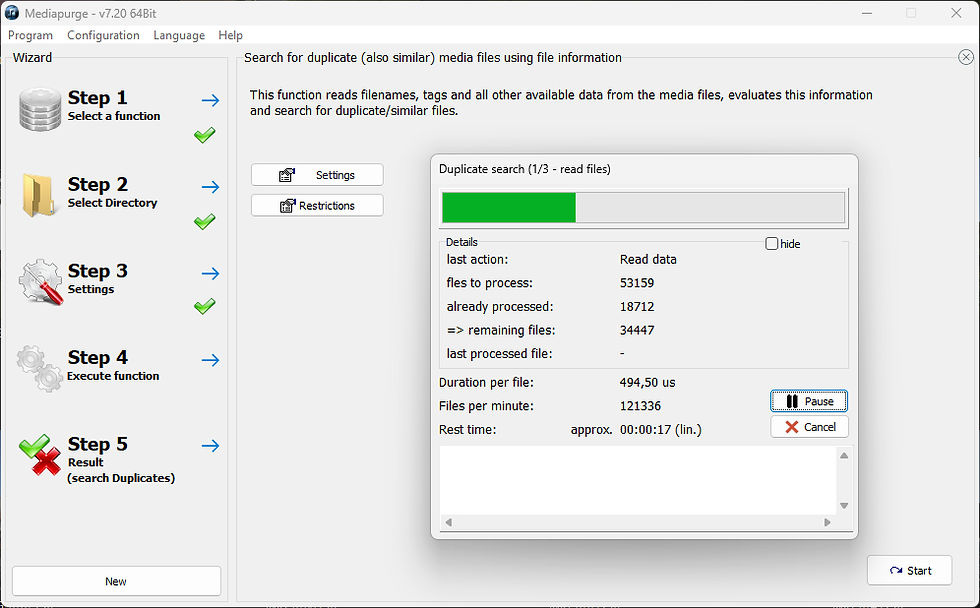Open the Help menu
The height and width of the screenshot is (608, 980).
[230, 35]
